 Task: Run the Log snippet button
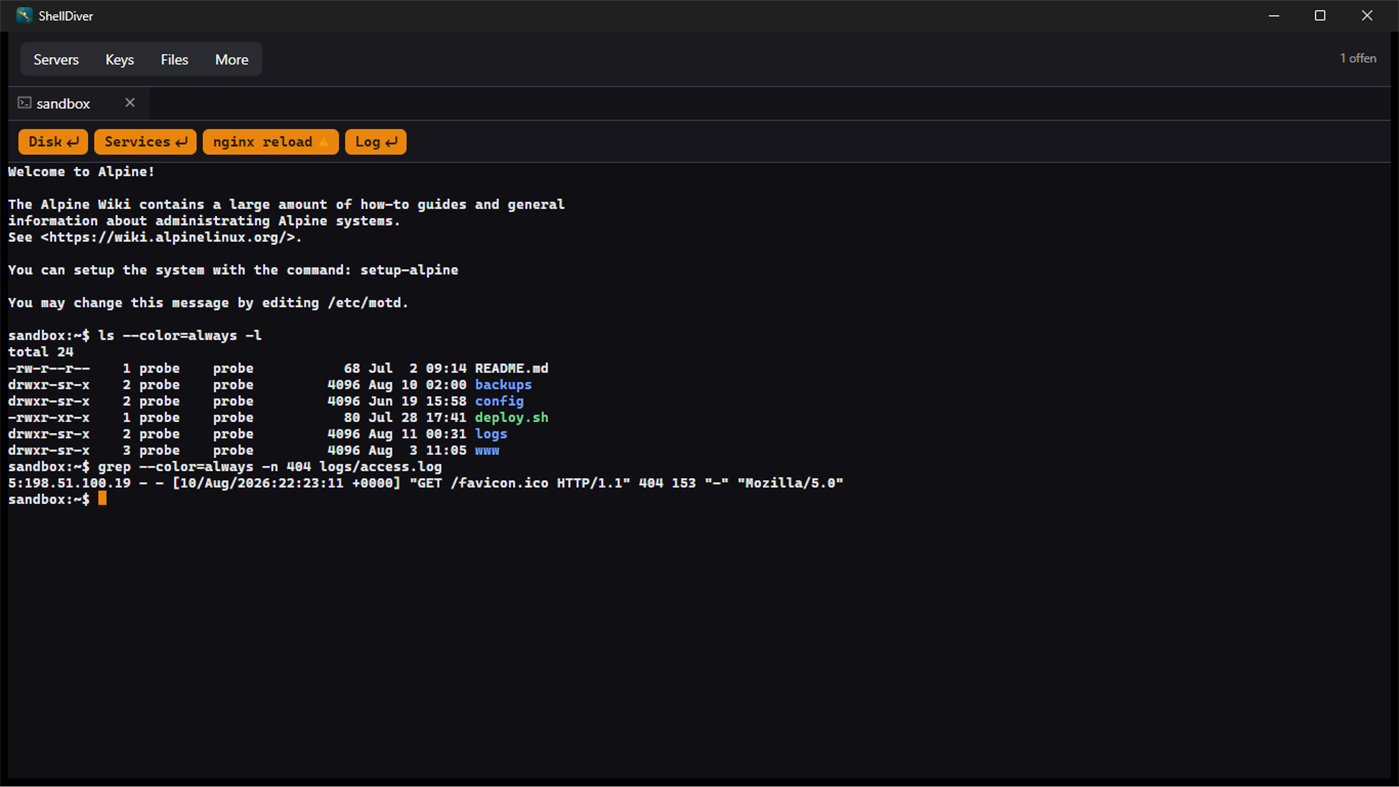point(375,142)
